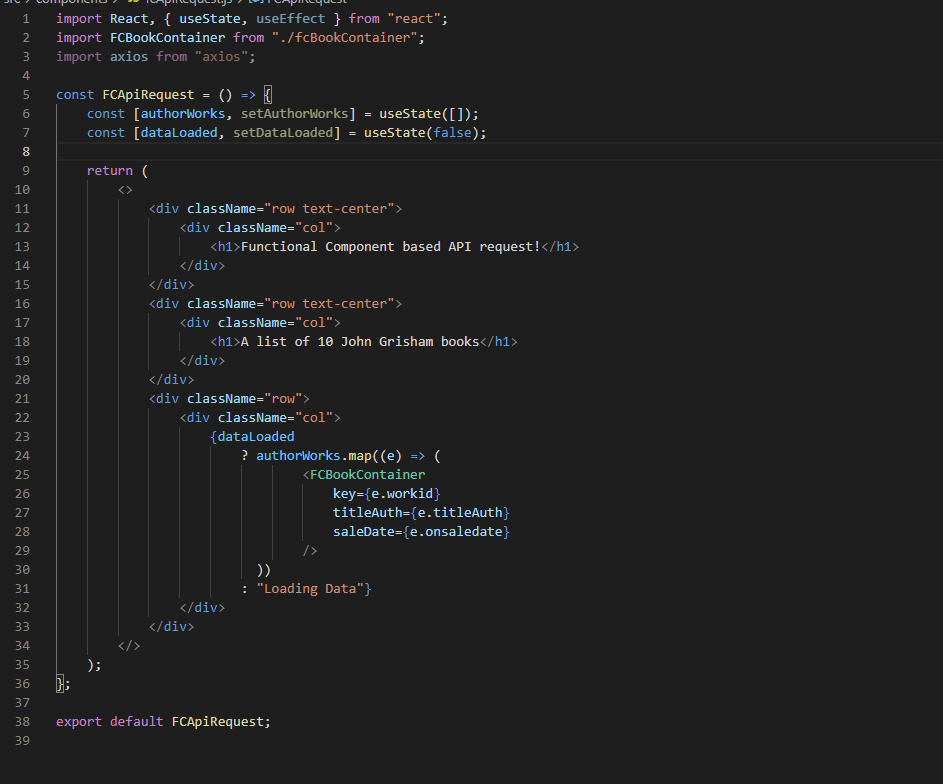Click line number 11 in gutter
This screenshot has width=943, height=784.
22,209
